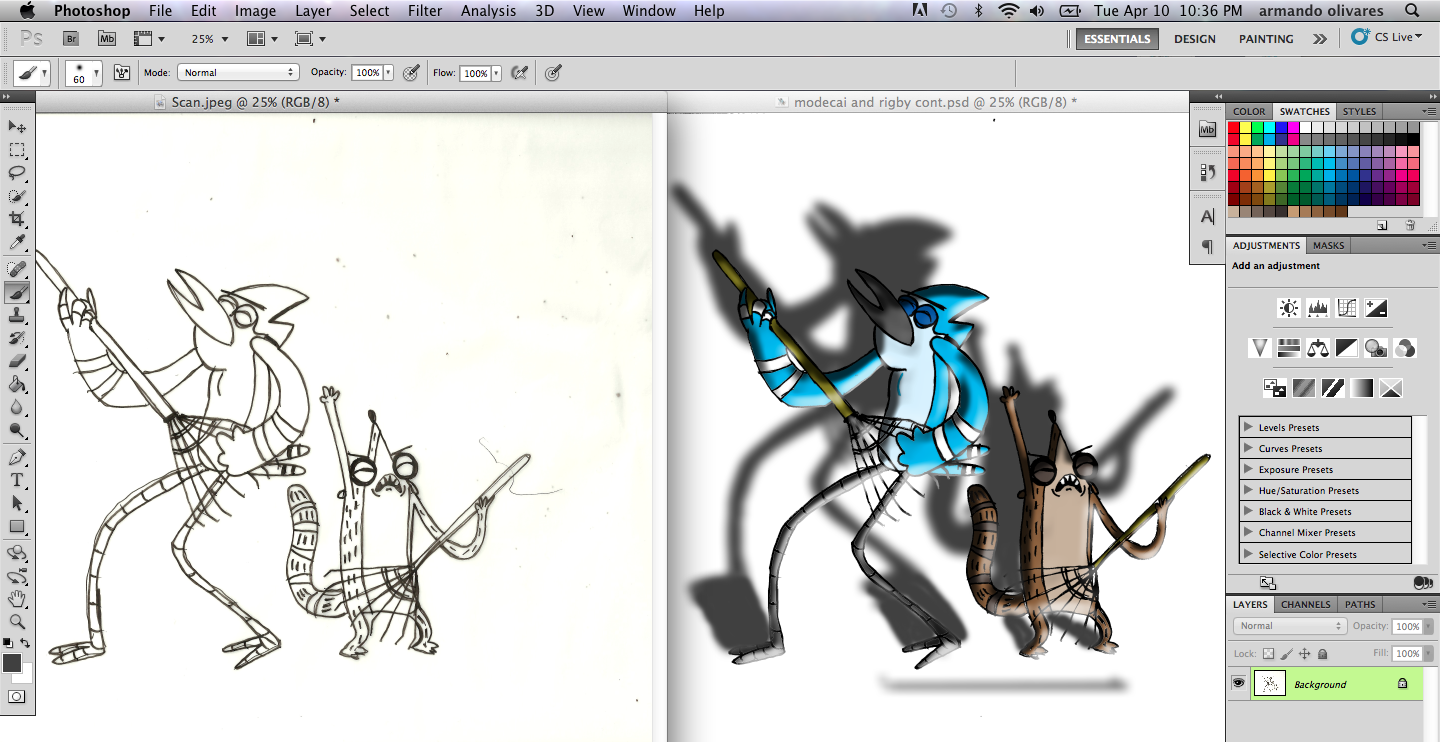Select the Move tool
The image size is (1440, 742).
(x=17, y=126)
